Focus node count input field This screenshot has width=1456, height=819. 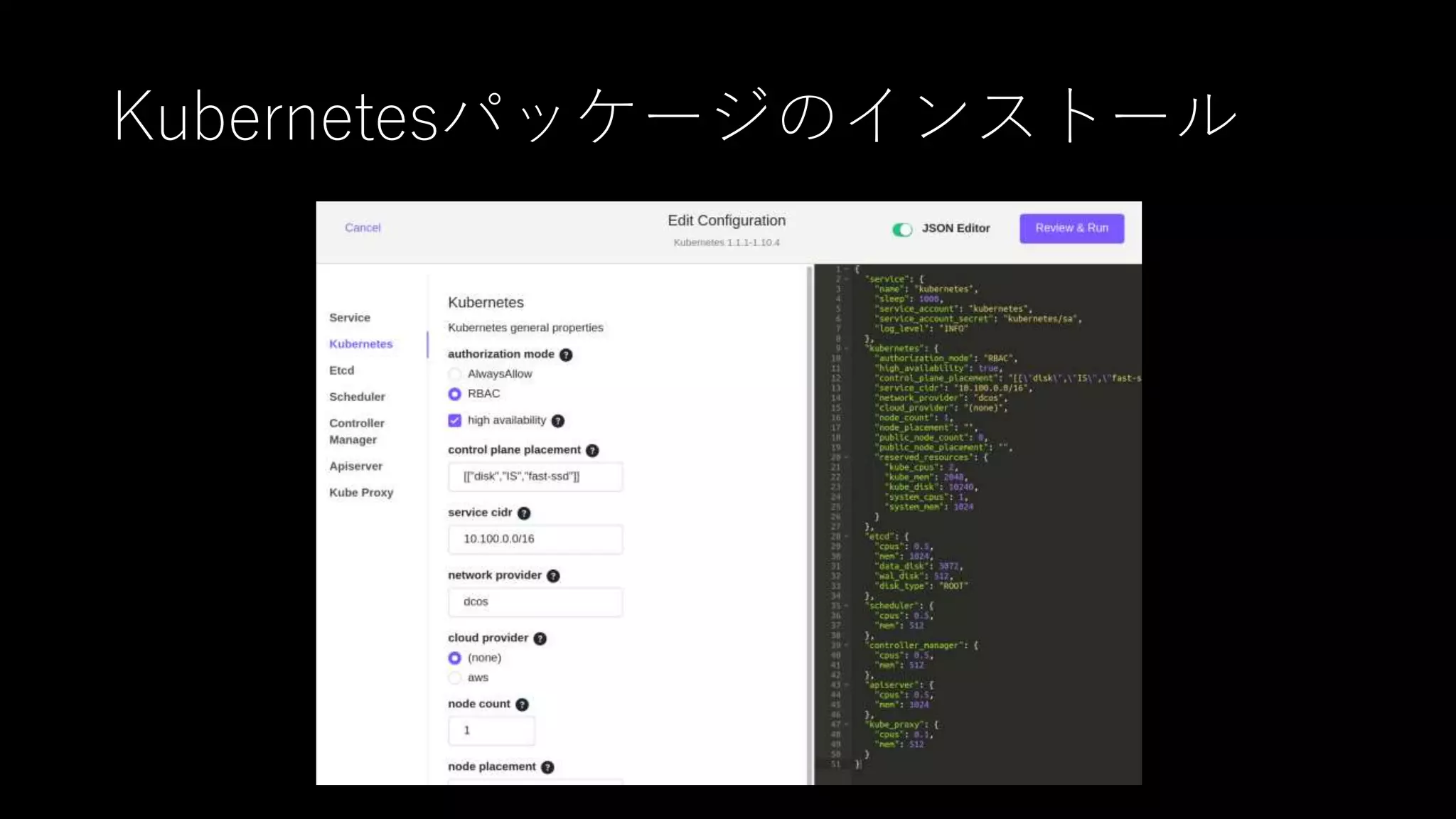tap(491, 730)
